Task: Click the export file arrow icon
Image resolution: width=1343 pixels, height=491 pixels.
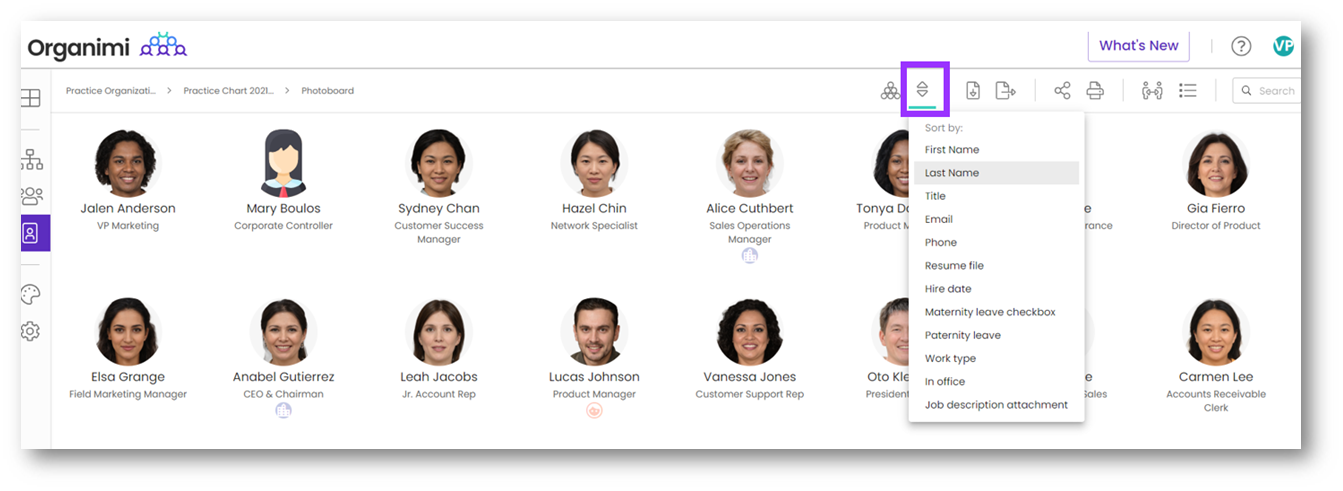Action: pyautogui.click(x=1005, y=91)
